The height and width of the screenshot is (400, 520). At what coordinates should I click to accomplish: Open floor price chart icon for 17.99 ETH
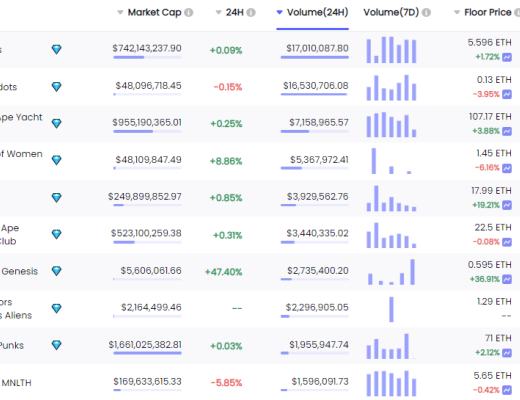click(507, 205)
